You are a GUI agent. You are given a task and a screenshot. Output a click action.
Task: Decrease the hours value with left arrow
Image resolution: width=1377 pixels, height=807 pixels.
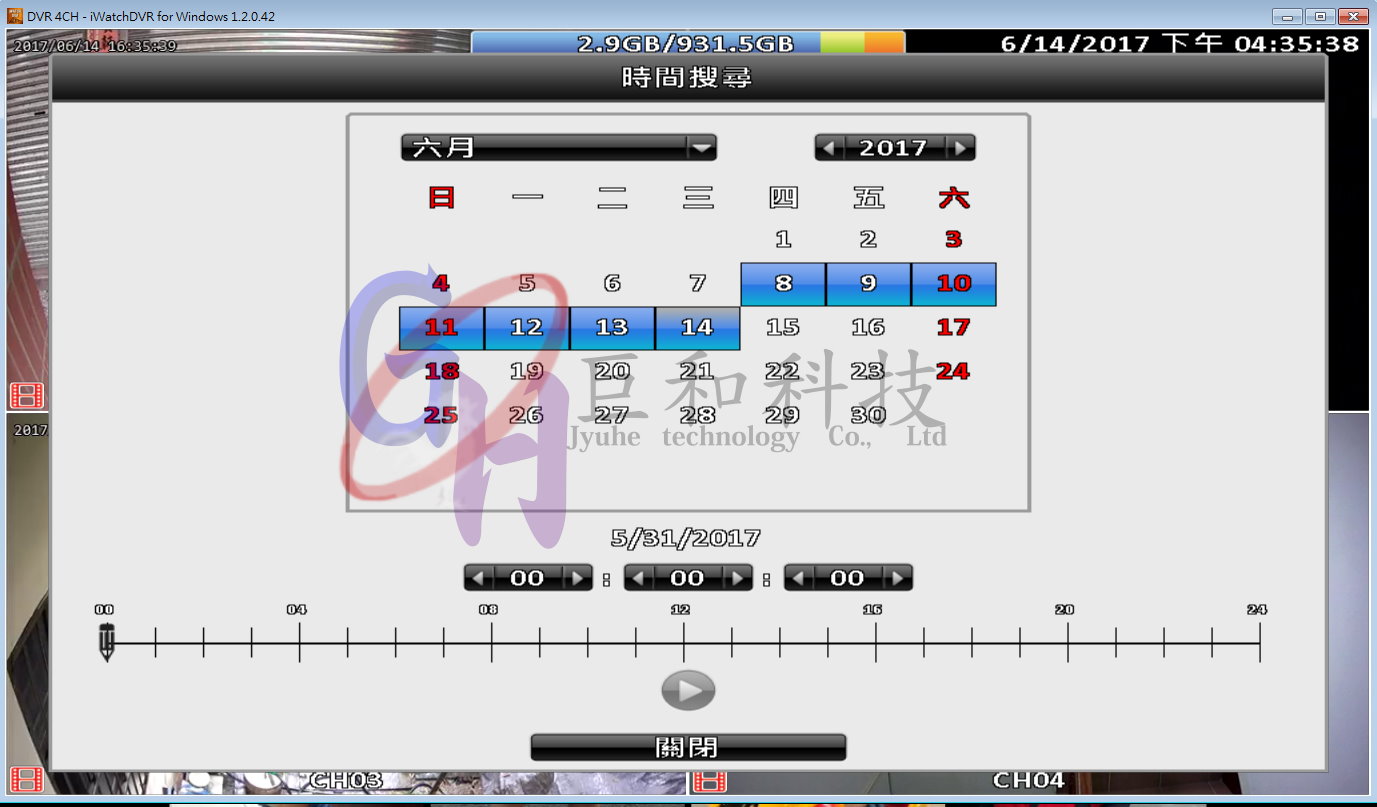479,578
